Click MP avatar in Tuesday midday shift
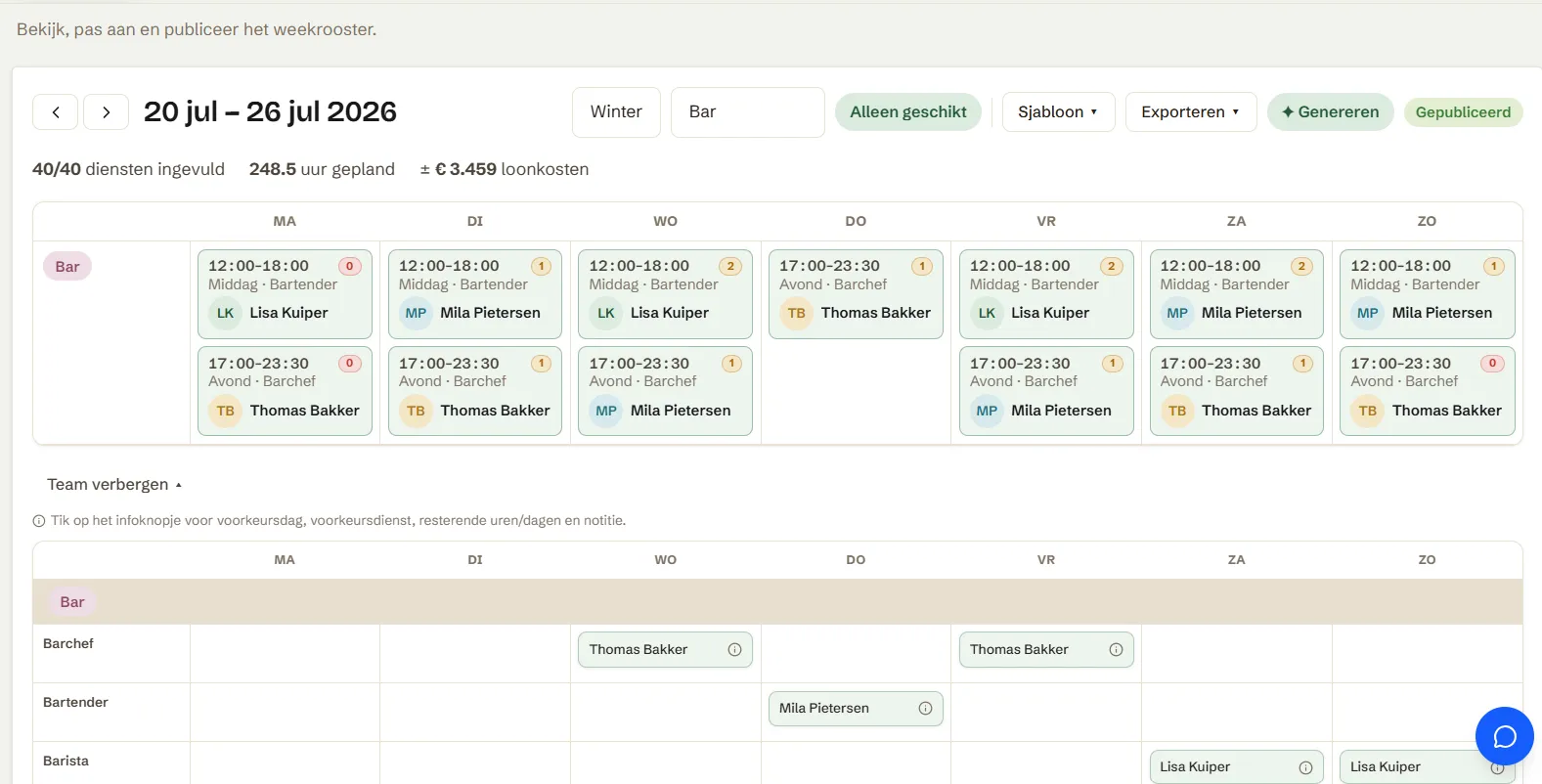The height and width of the screenshot is (784, 1542). pyautogui.click(x=416, y=313)
